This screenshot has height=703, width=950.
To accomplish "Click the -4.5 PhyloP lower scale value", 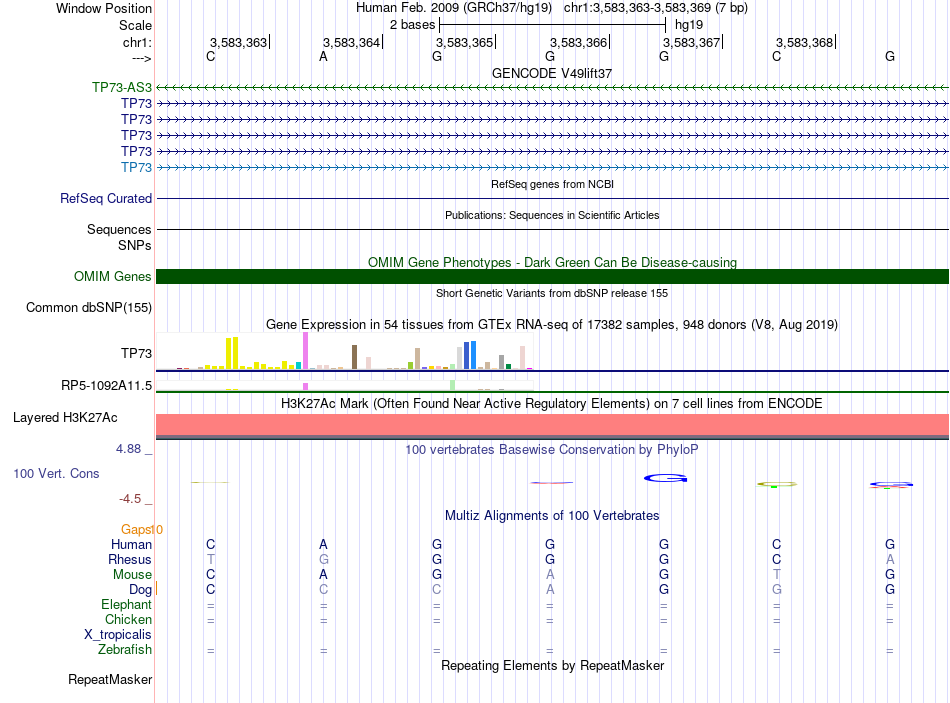I will click(x=130, y=499).
